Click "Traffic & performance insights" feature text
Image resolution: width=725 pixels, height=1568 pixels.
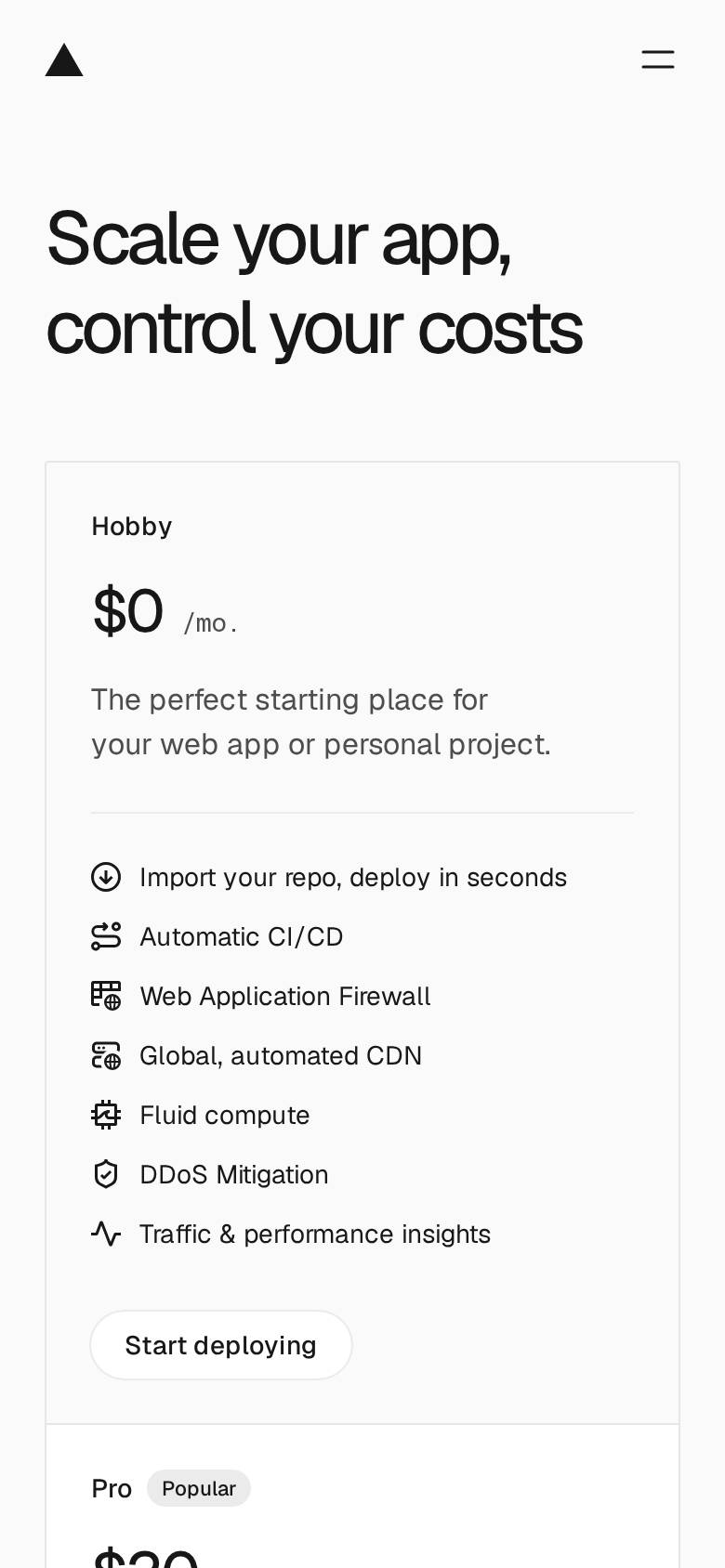[x=315, y=1234]
